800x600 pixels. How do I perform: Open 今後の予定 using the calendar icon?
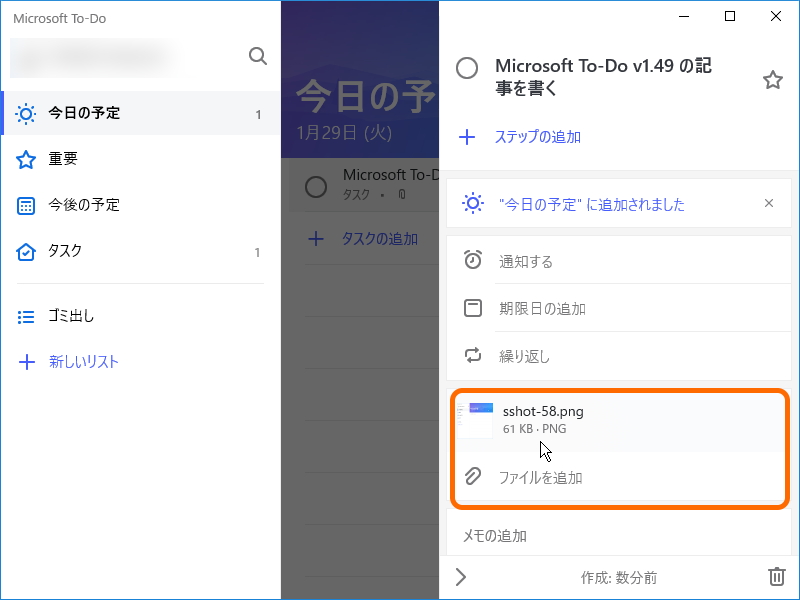tap(27, 203)
